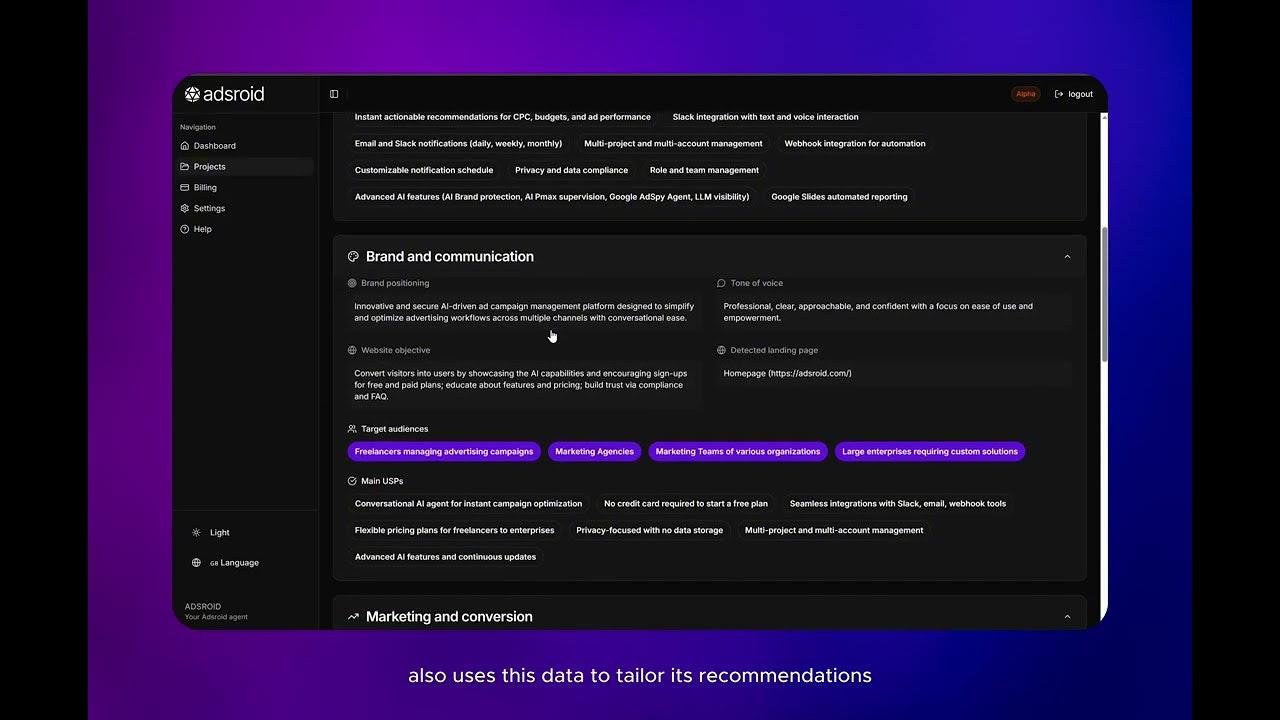Screen dimensions: 1280x720
Task: Click No credit card required USP chip
Action: 686,504
